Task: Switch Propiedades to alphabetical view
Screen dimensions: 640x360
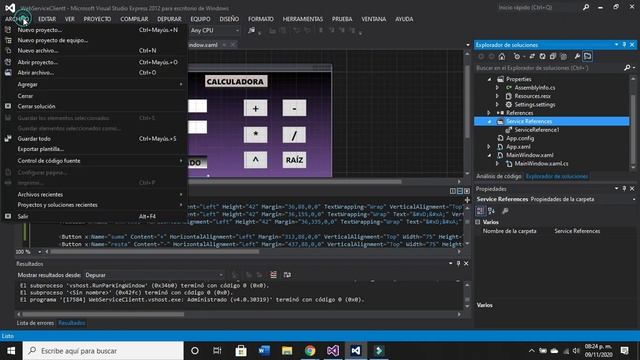Action: click(x=491, y=211)
